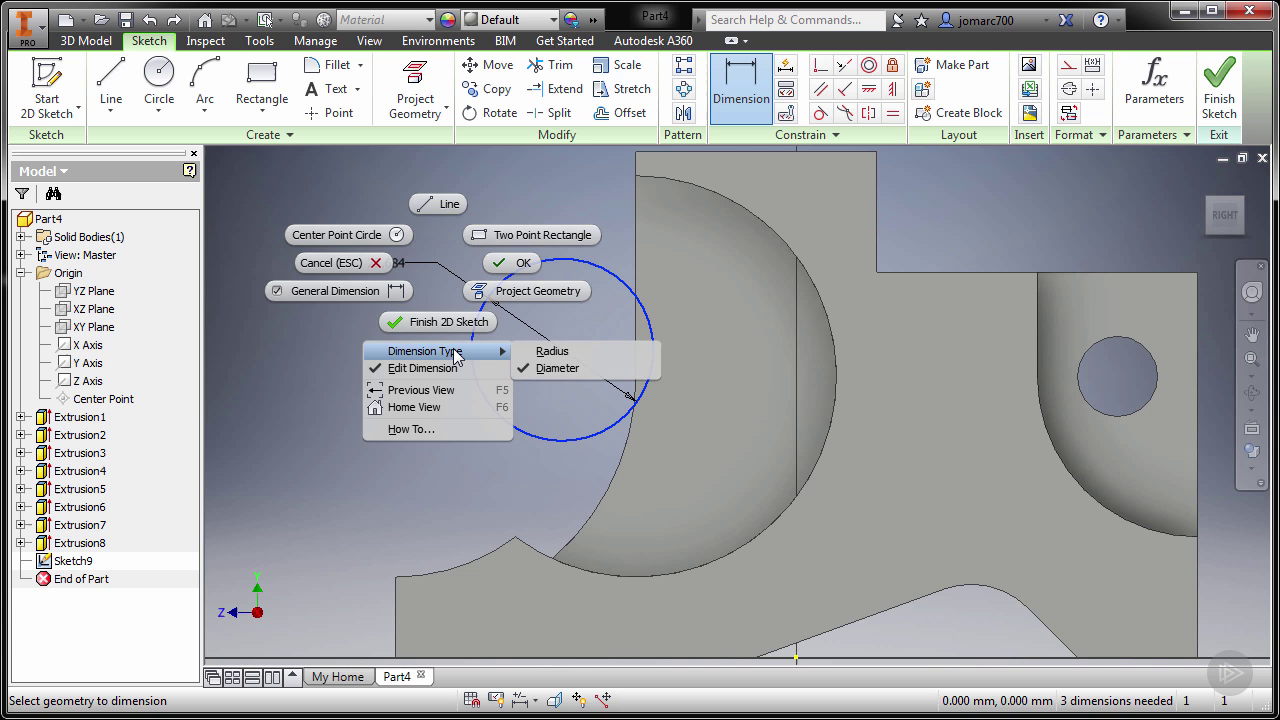The height and width of the screenshot is (720, 1280).
Task: Select the Stretch tool
Action: [x=622, y=89]
